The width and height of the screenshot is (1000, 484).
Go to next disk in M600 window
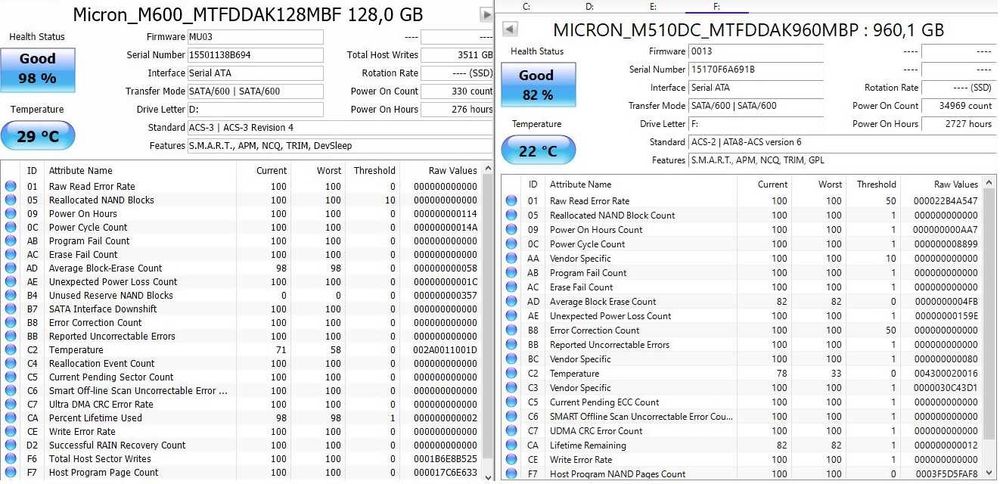[486, 14]
